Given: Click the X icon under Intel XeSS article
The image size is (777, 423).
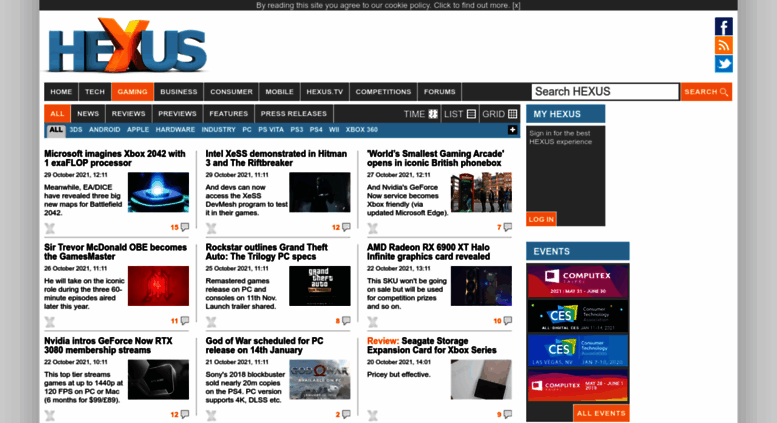Looking at the screenshot, I should pos(211,228).
